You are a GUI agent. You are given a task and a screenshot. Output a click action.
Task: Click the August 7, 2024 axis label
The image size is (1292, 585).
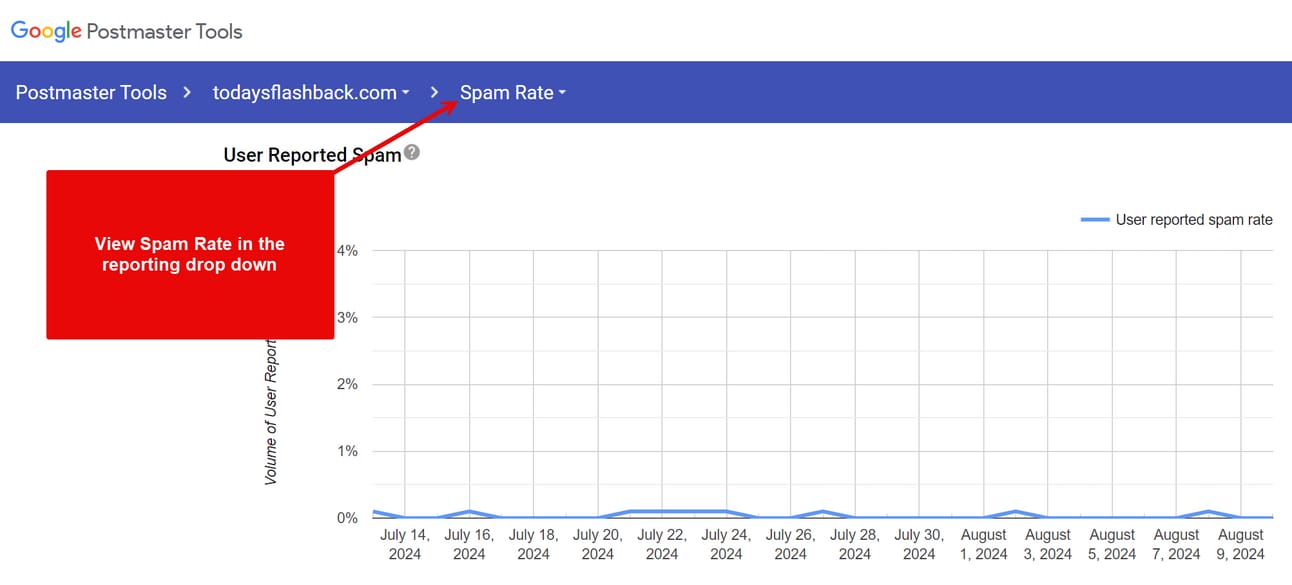[1177, 544]
